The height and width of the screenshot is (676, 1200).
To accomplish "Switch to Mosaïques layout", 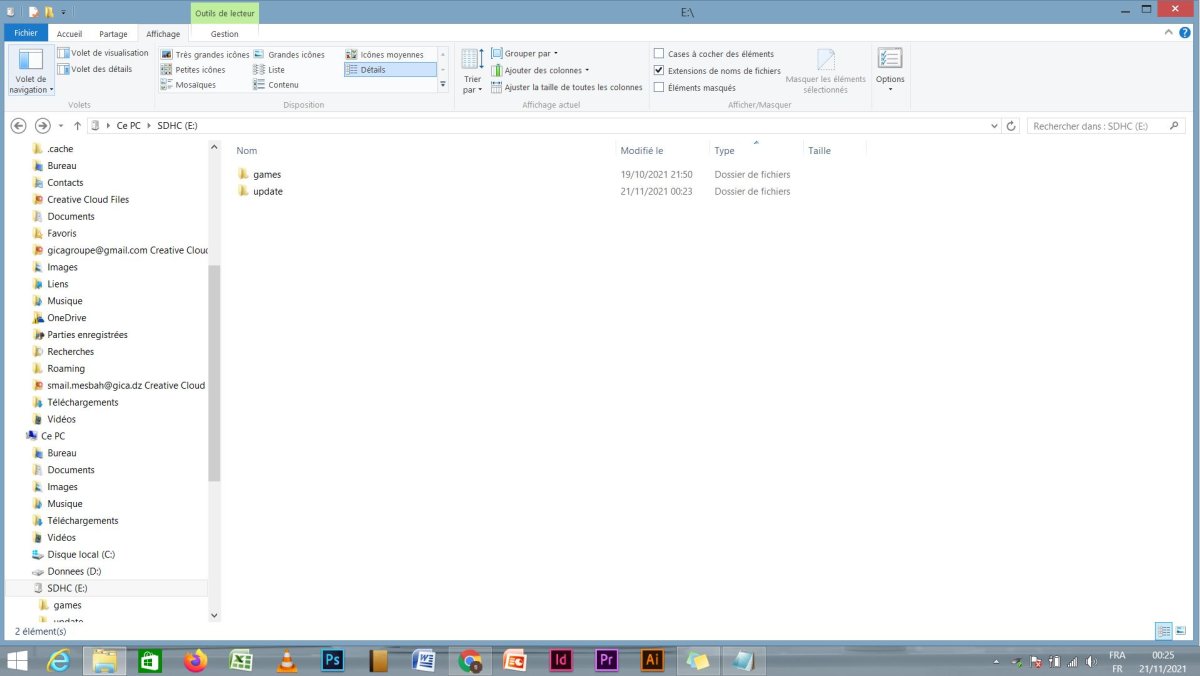I will 188,85.
